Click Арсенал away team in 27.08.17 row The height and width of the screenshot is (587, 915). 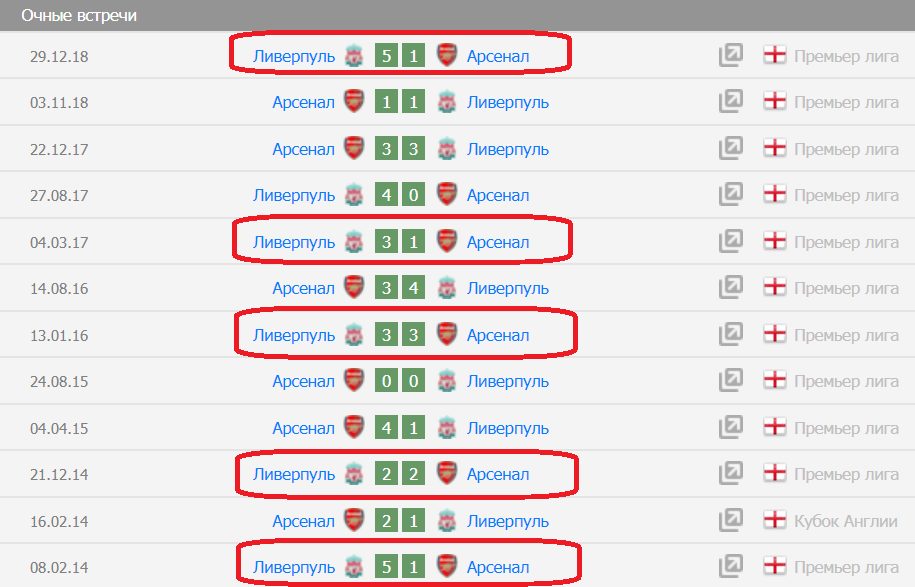(498, 195)
